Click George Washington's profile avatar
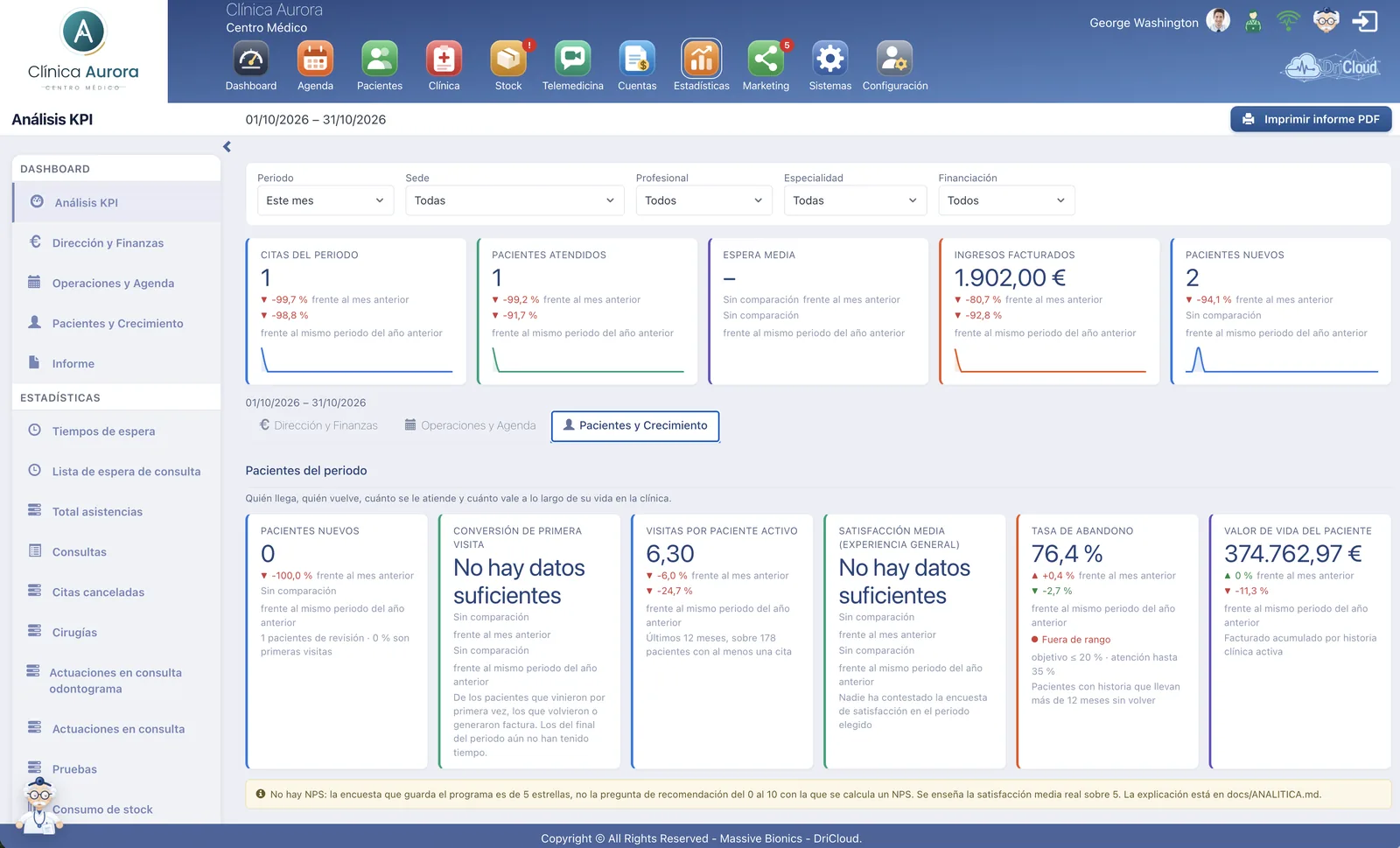 [1218, 20]
